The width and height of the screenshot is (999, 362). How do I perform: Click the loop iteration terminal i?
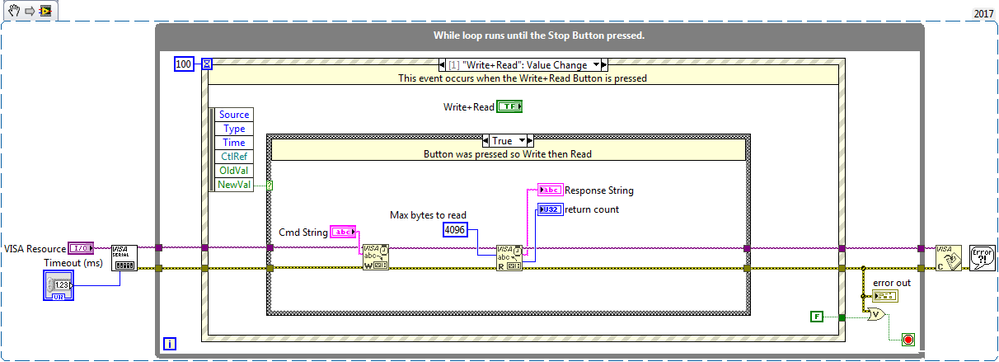pos(170,344)
